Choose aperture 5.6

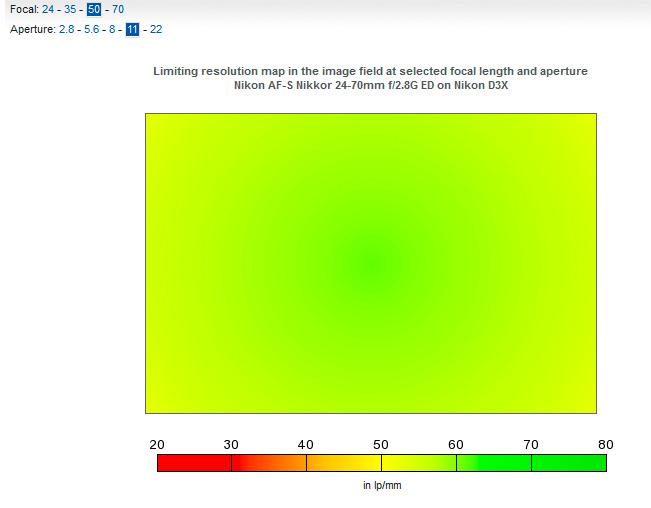click(x=92, y=29)
